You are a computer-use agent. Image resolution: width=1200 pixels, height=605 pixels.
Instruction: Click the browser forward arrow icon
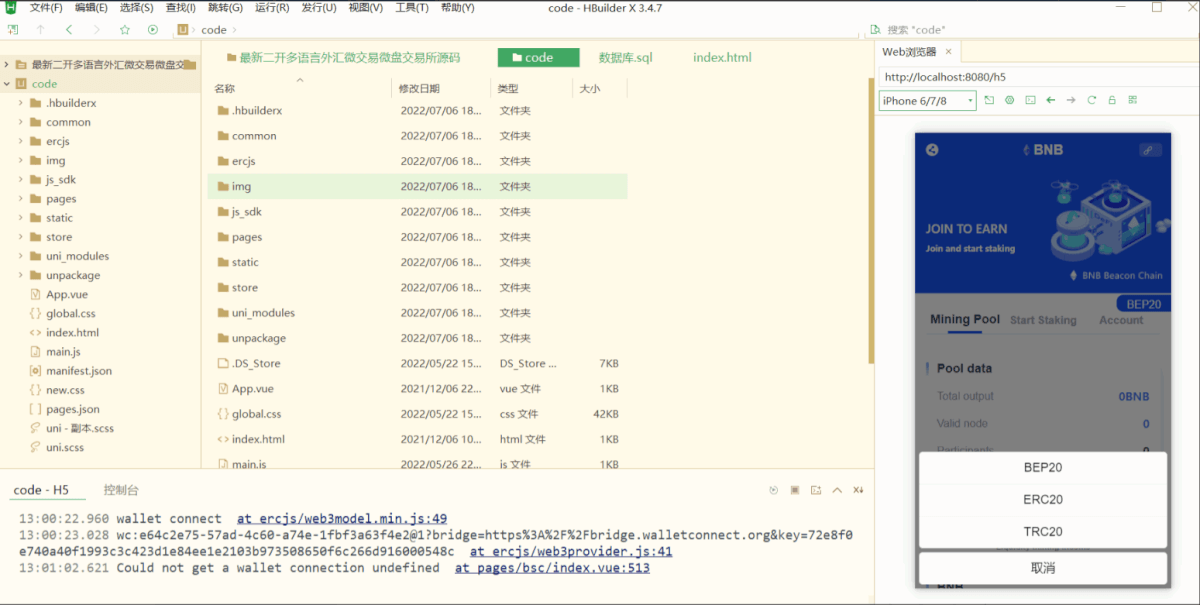[1071, 100]
